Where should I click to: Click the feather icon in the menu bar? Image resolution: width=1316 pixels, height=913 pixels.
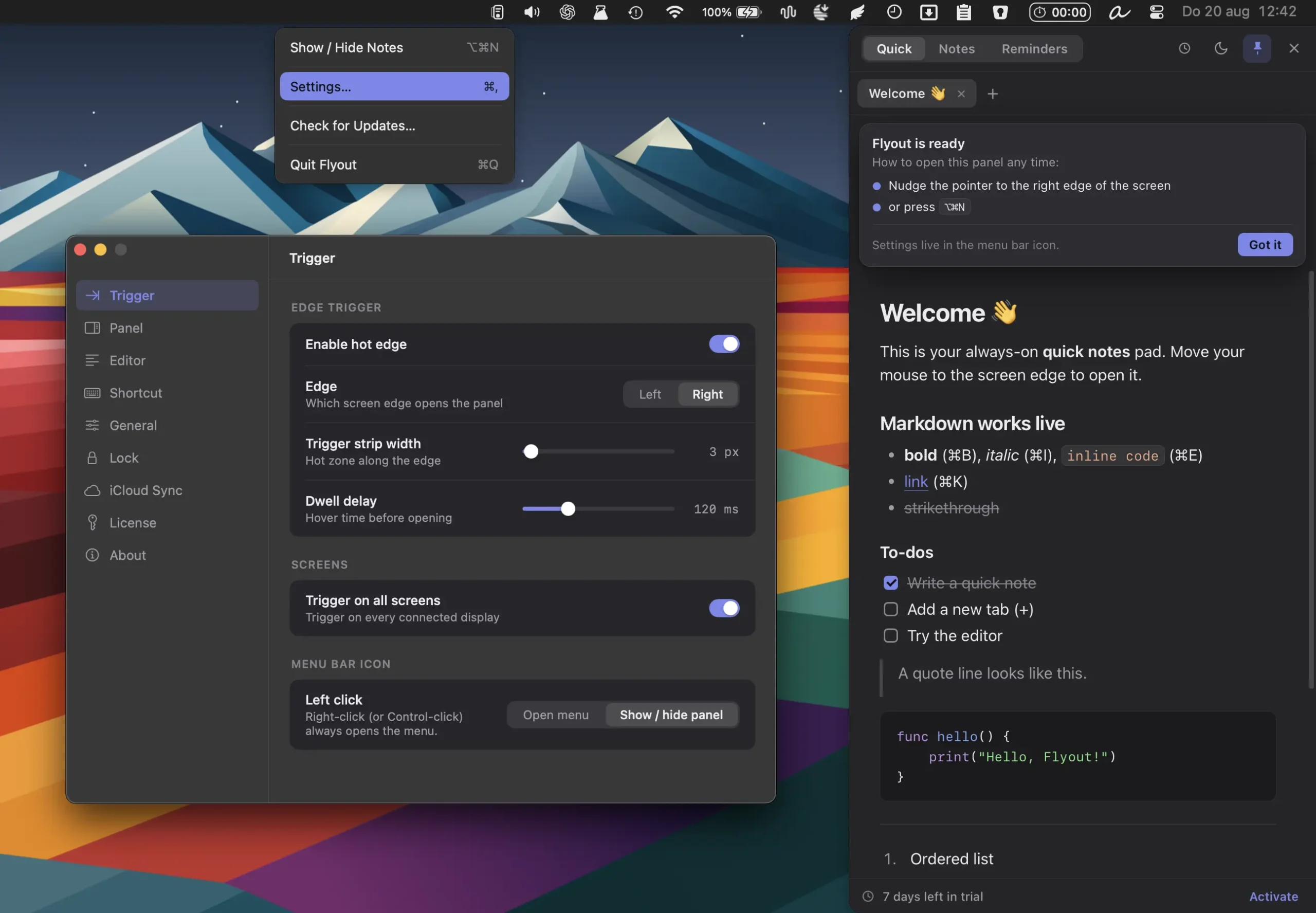tap(857, 12)
